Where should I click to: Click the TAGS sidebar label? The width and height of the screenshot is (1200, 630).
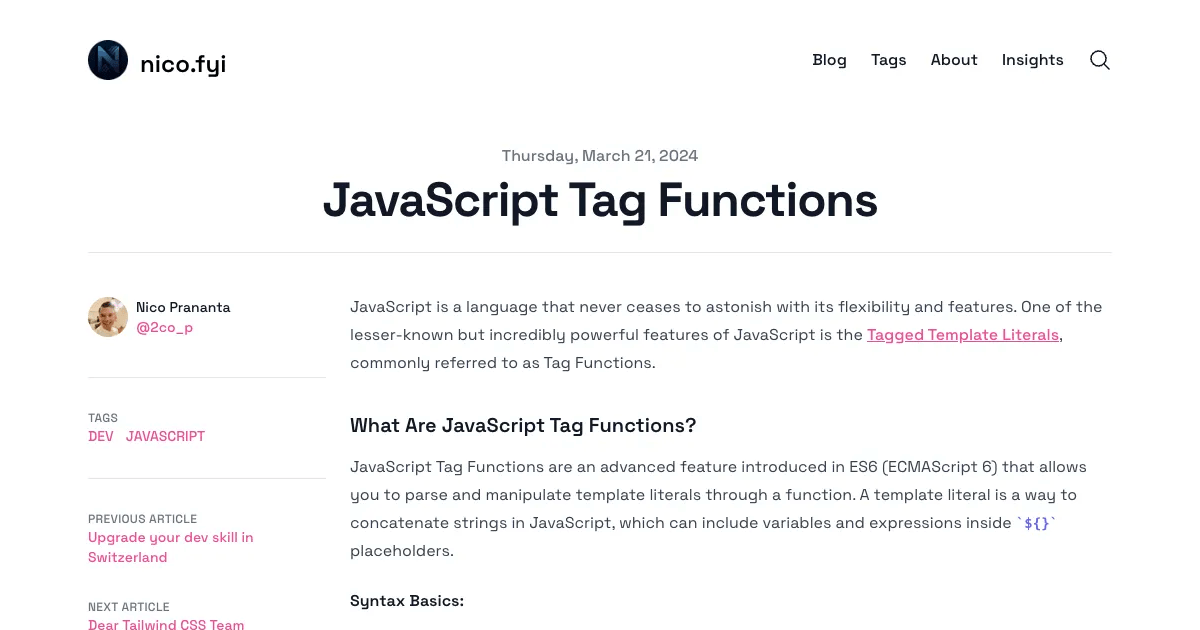coord(103,418)
